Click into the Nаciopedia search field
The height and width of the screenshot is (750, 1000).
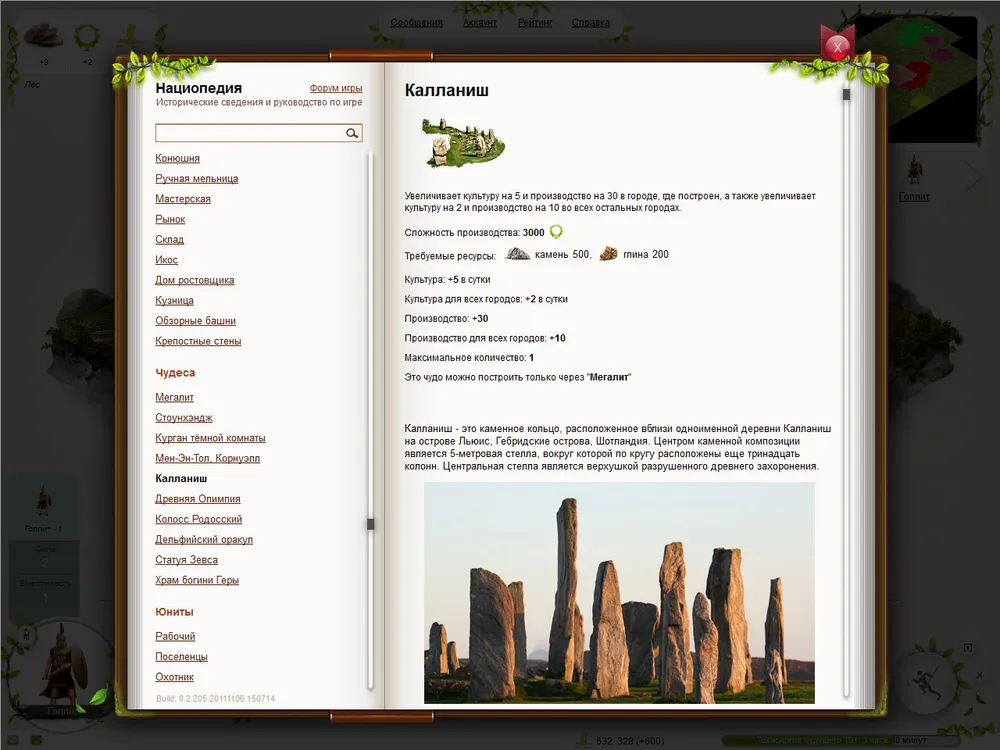tap(248, 133)
